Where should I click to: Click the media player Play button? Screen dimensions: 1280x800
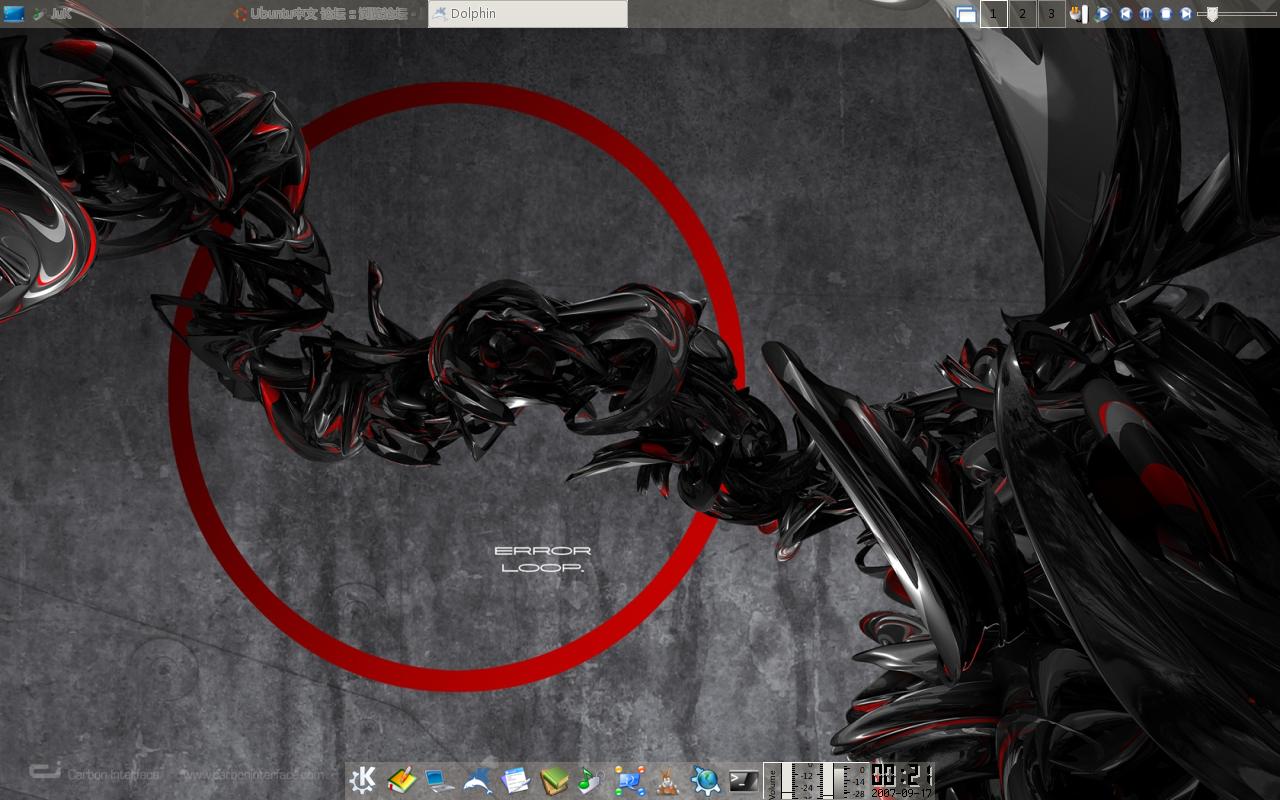1103,14
